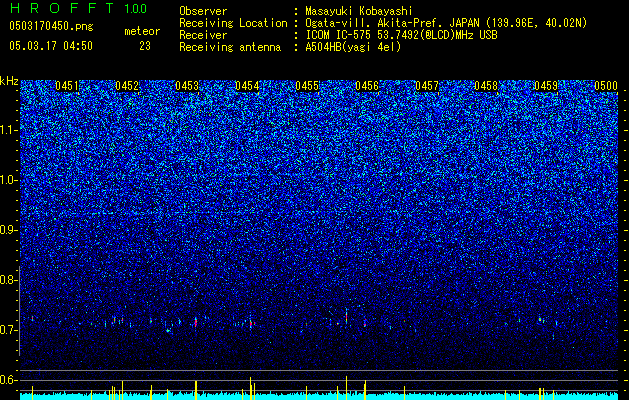Click the 0452 time marker
Screen dimensions: 629x400
click(127, 86)
